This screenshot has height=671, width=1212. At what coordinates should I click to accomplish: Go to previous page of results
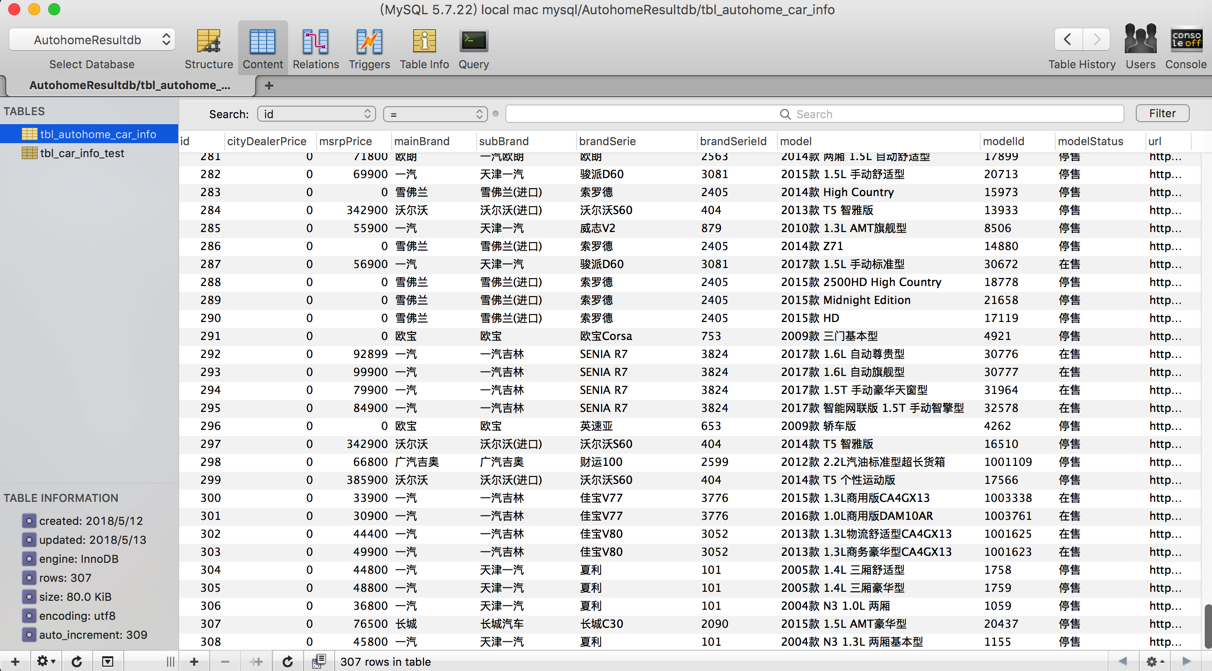tap(1123, 661)
